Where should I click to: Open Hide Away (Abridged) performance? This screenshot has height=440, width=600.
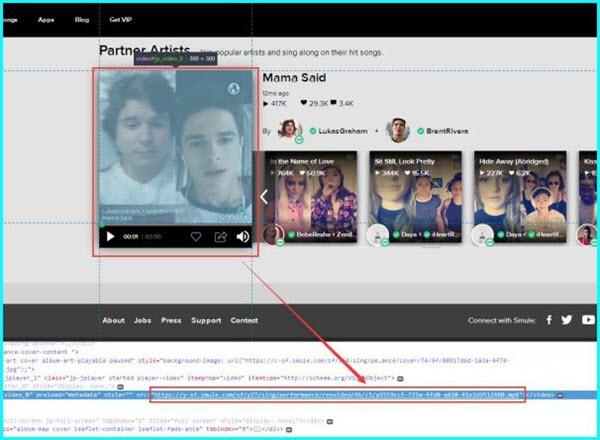coord(520,197)
